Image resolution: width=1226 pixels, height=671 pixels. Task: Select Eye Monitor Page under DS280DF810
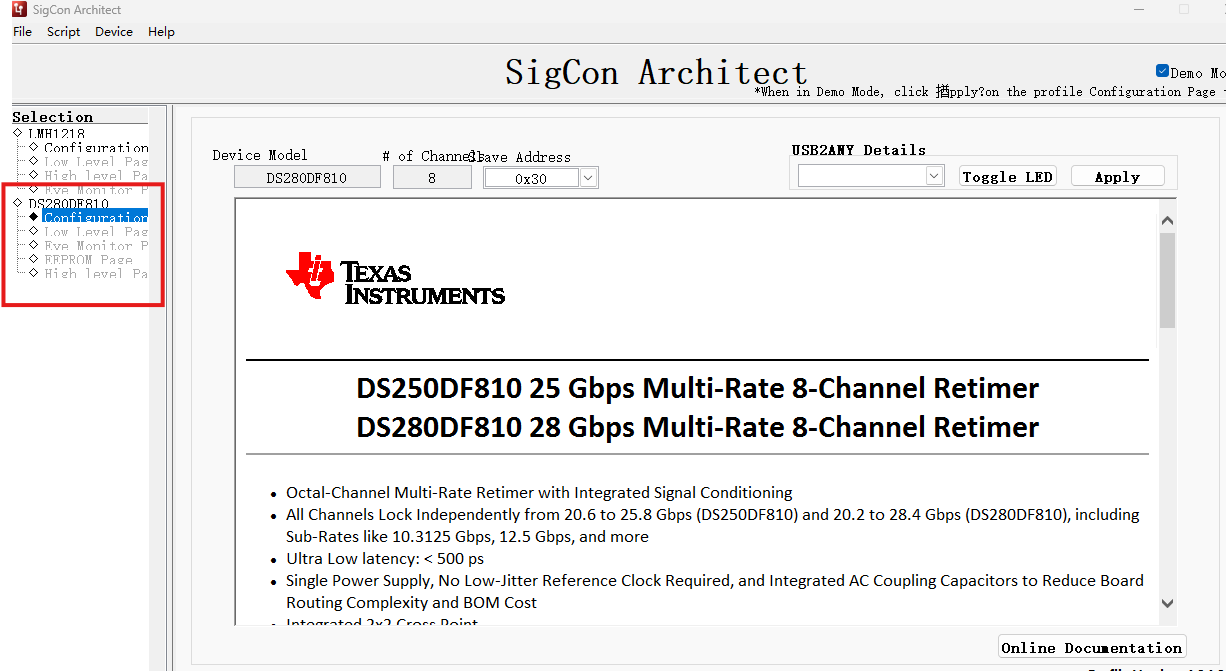[96, 245]
